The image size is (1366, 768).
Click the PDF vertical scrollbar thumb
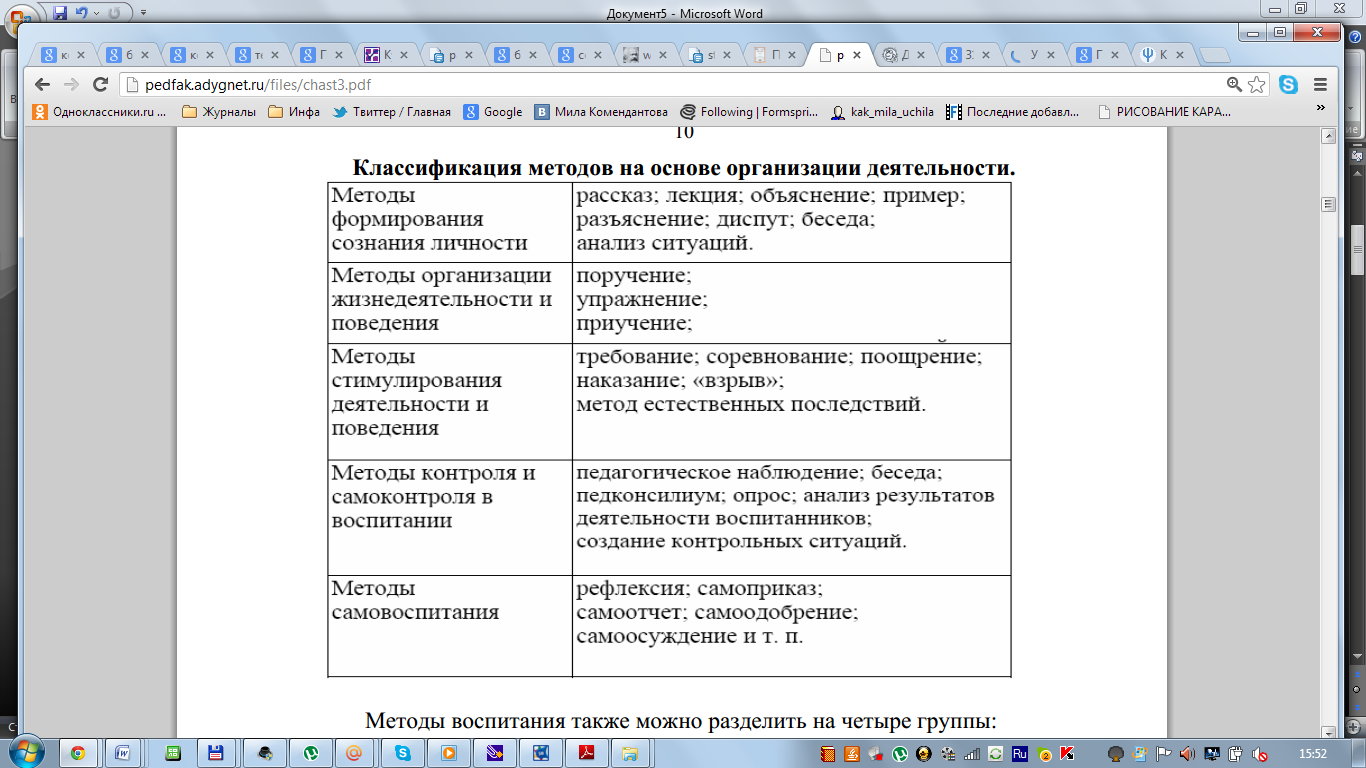coord(1329,204)
